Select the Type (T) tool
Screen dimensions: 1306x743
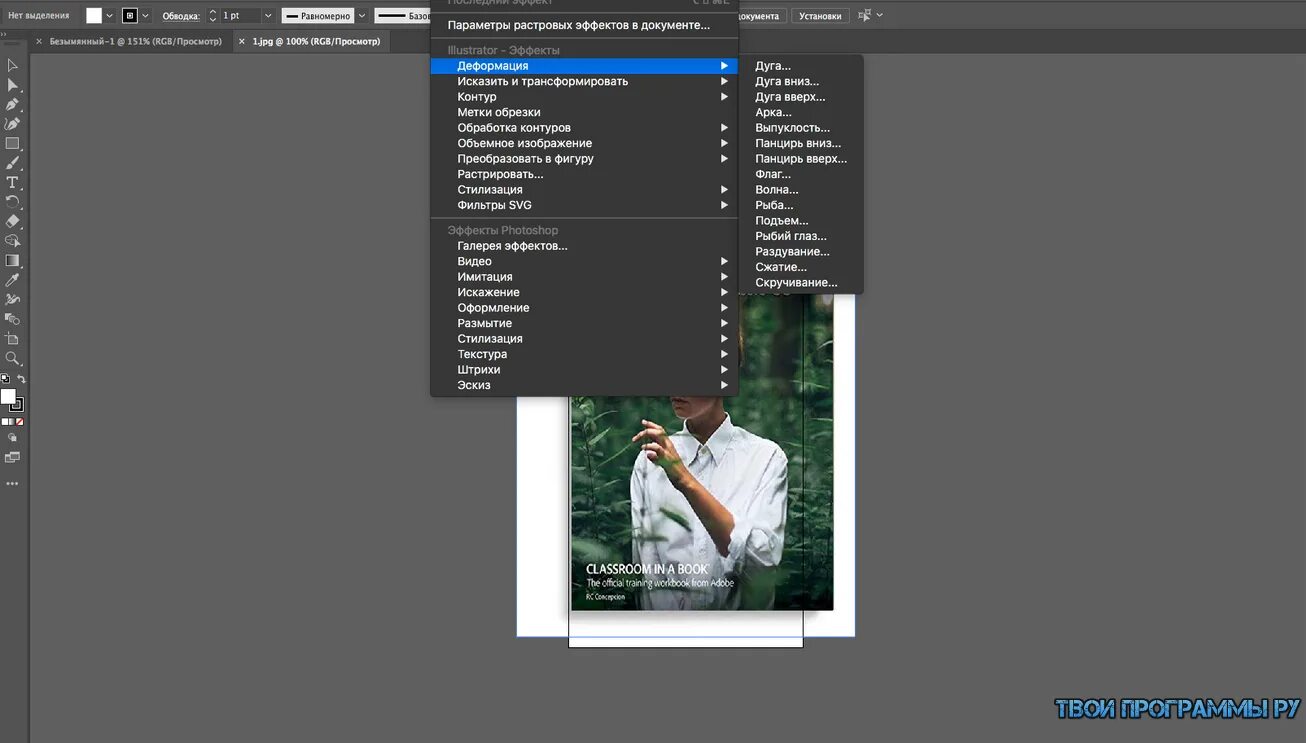point(12,182)
